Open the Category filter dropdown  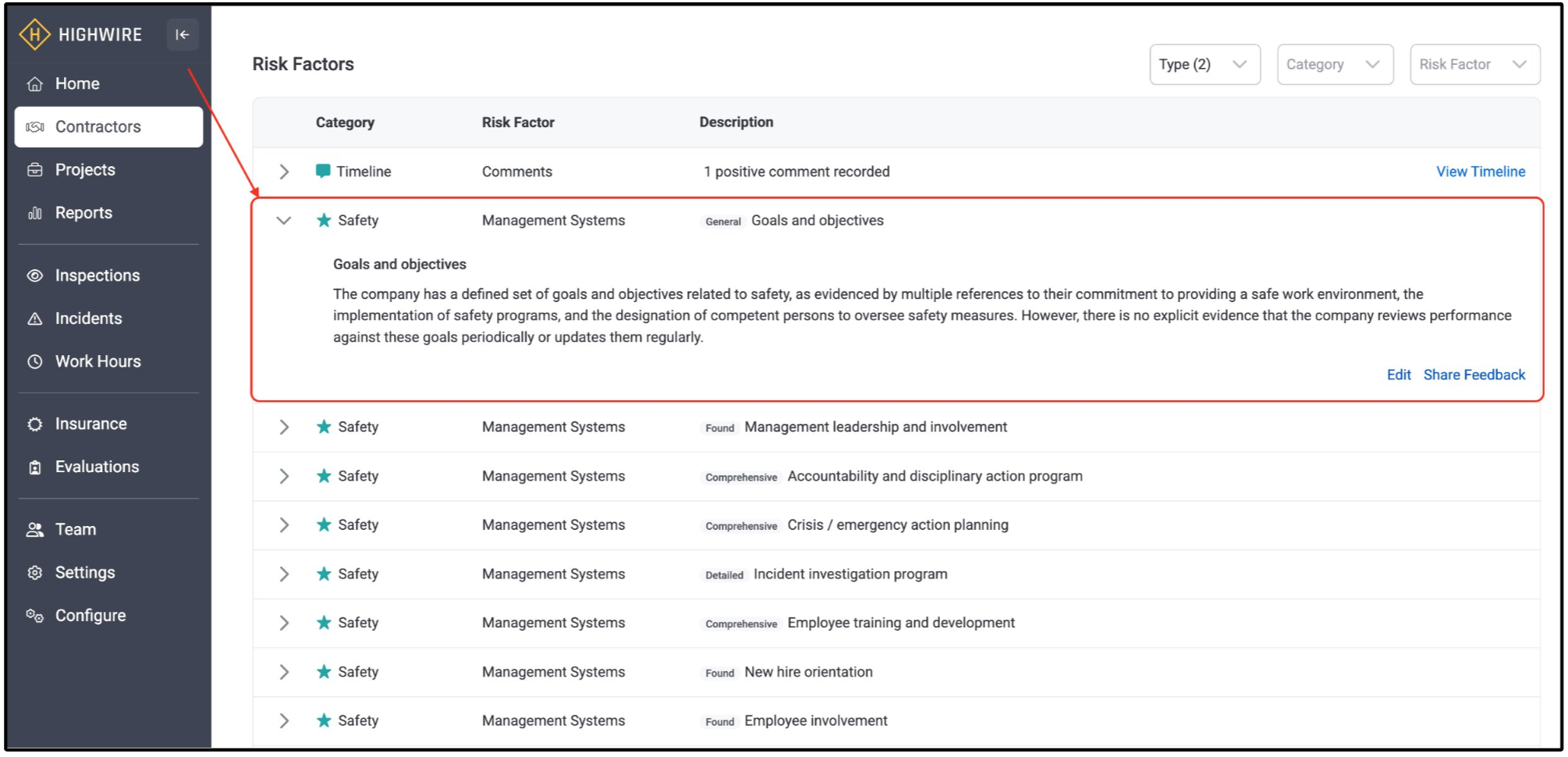pos(1335,64)
